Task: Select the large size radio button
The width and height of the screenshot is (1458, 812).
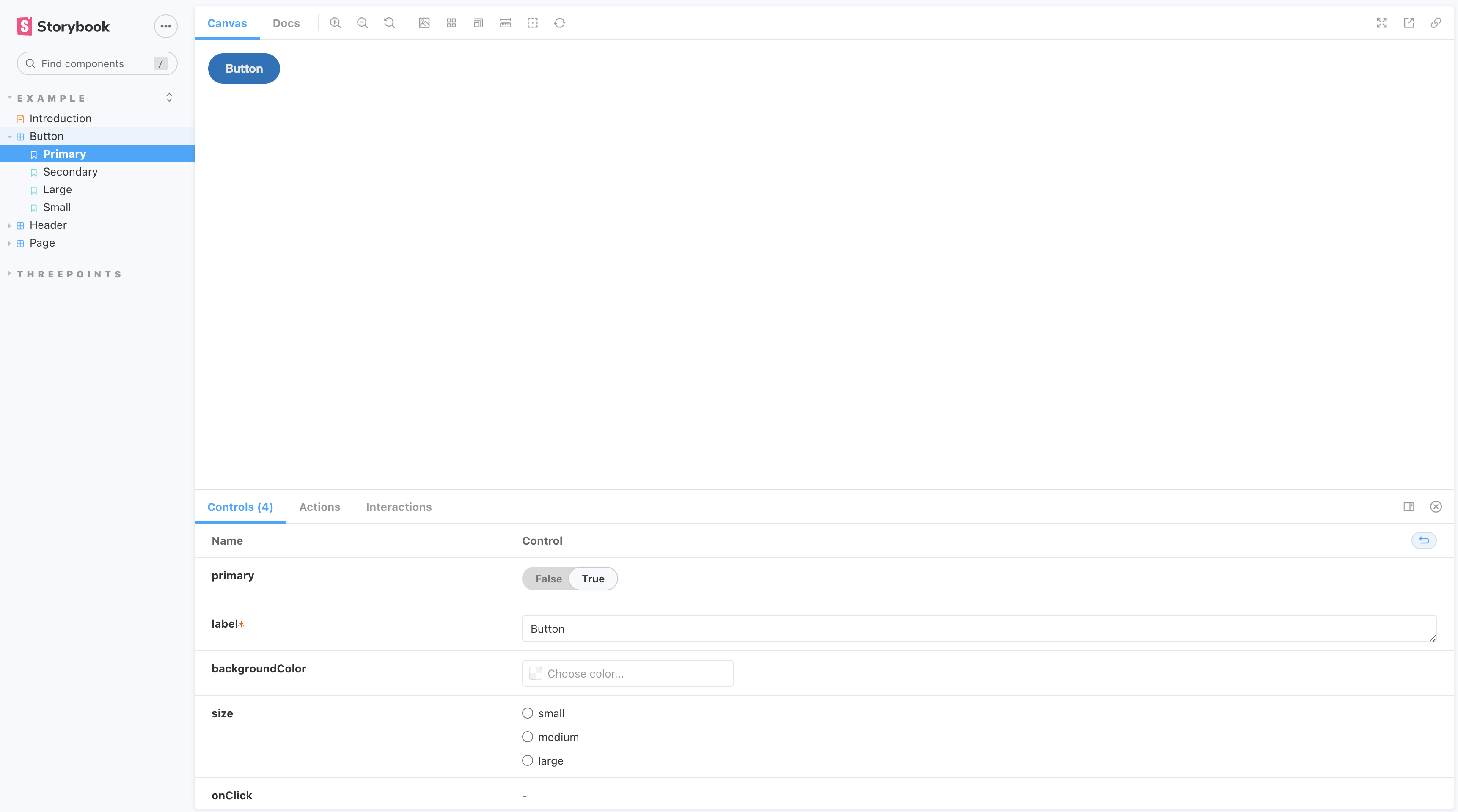Action: [x=528, y=760]
